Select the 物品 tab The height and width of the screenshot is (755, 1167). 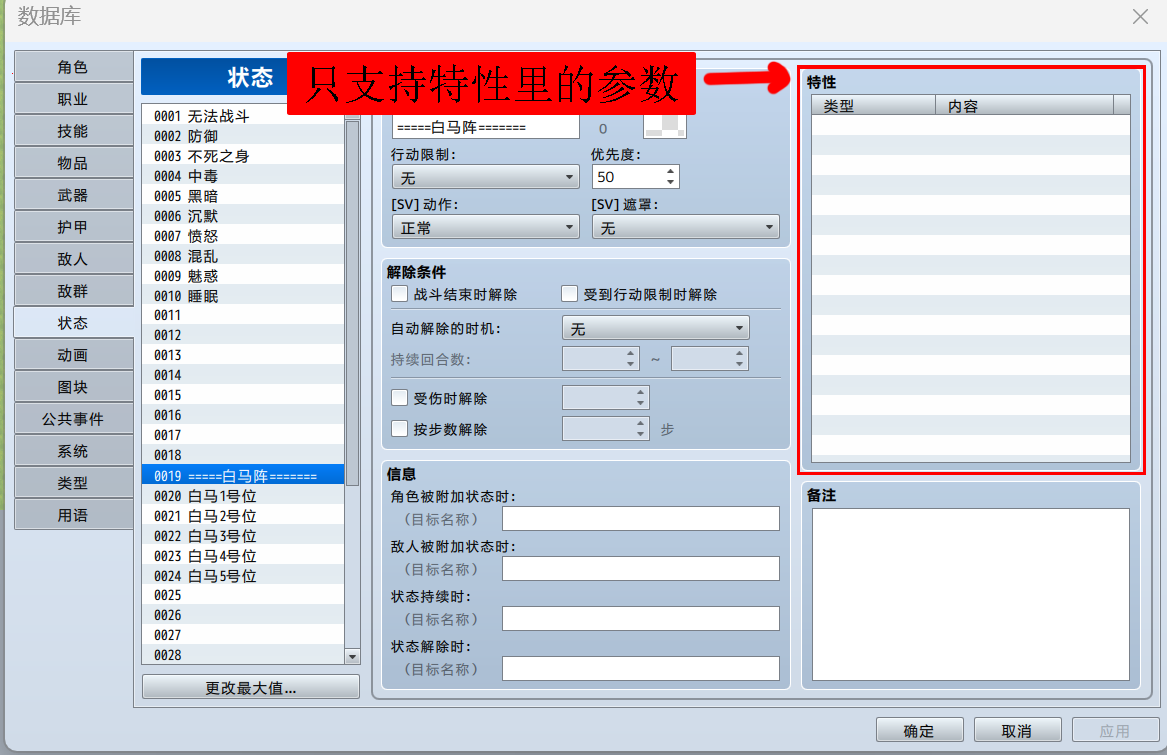(73, 163)
